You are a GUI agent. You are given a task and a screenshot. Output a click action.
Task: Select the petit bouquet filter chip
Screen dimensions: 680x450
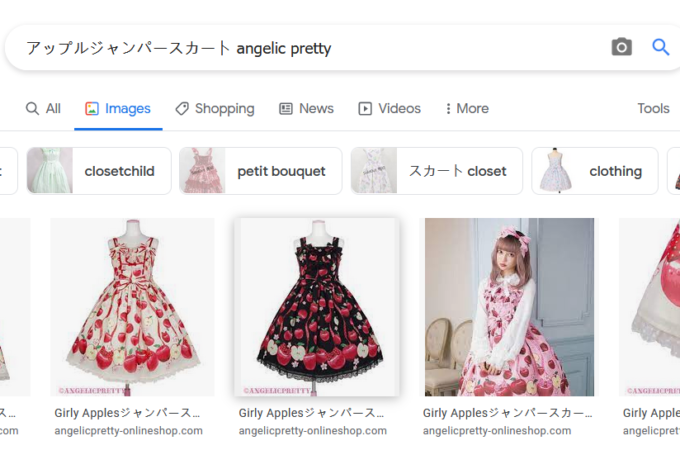pos(260,171)
